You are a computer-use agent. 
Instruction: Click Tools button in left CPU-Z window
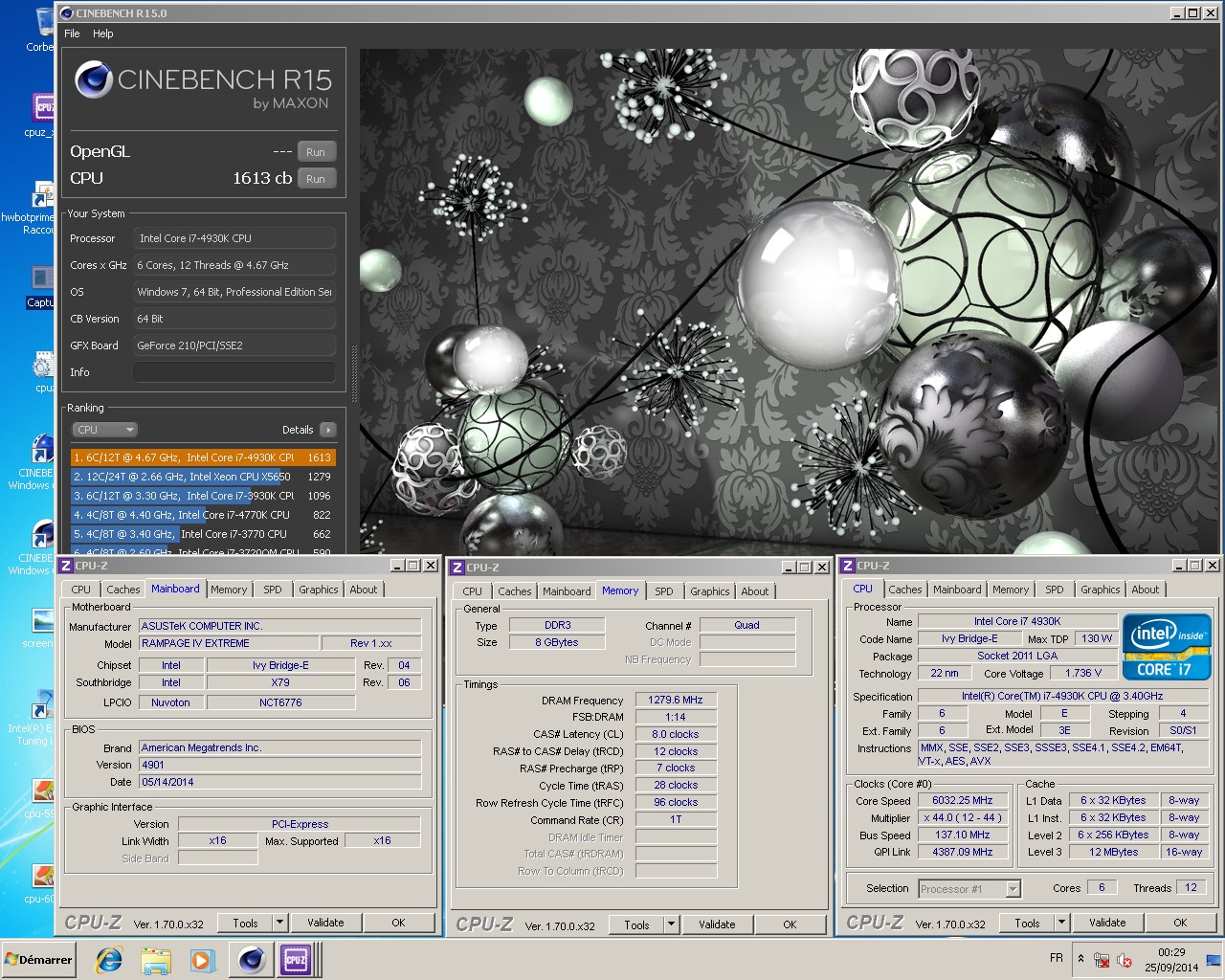[246, 923]
